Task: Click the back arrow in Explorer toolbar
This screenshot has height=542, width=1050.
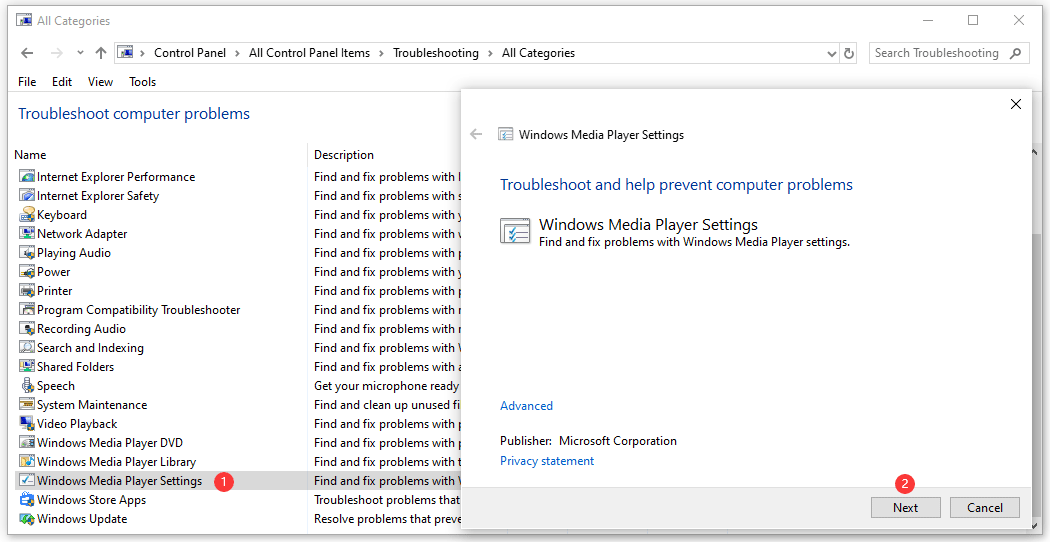Action: tap(27, 53)
